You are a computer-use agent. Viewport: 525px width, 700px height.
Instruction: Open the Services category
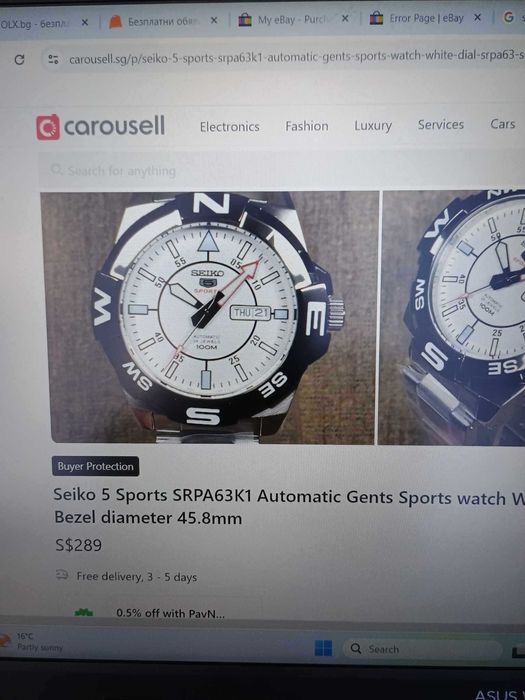pyautogui.click(x=441, y=125)
